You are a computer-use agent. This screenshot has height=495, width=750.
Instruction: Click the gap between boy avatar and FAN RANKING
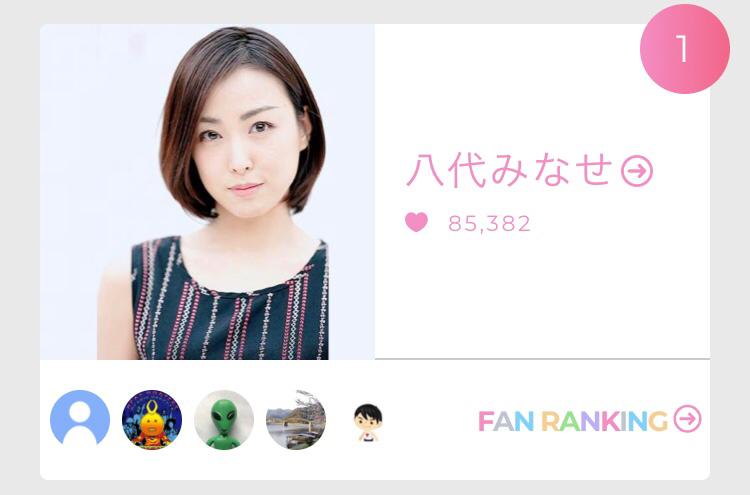430,421
